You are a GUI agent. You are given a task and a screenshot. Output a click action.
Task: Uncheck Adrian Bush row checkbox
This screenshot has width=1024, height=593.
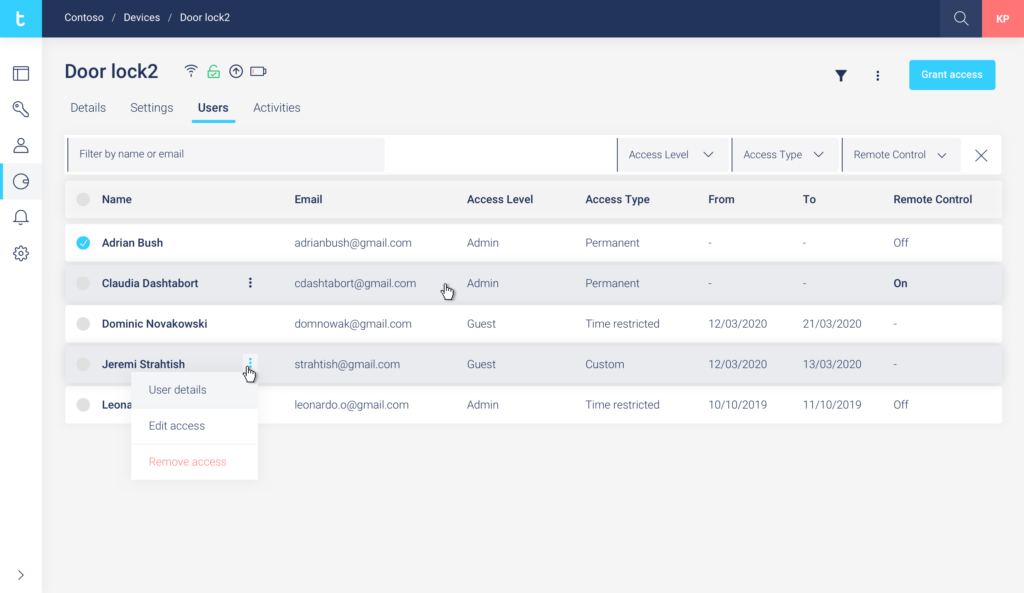tap(83, 243)
